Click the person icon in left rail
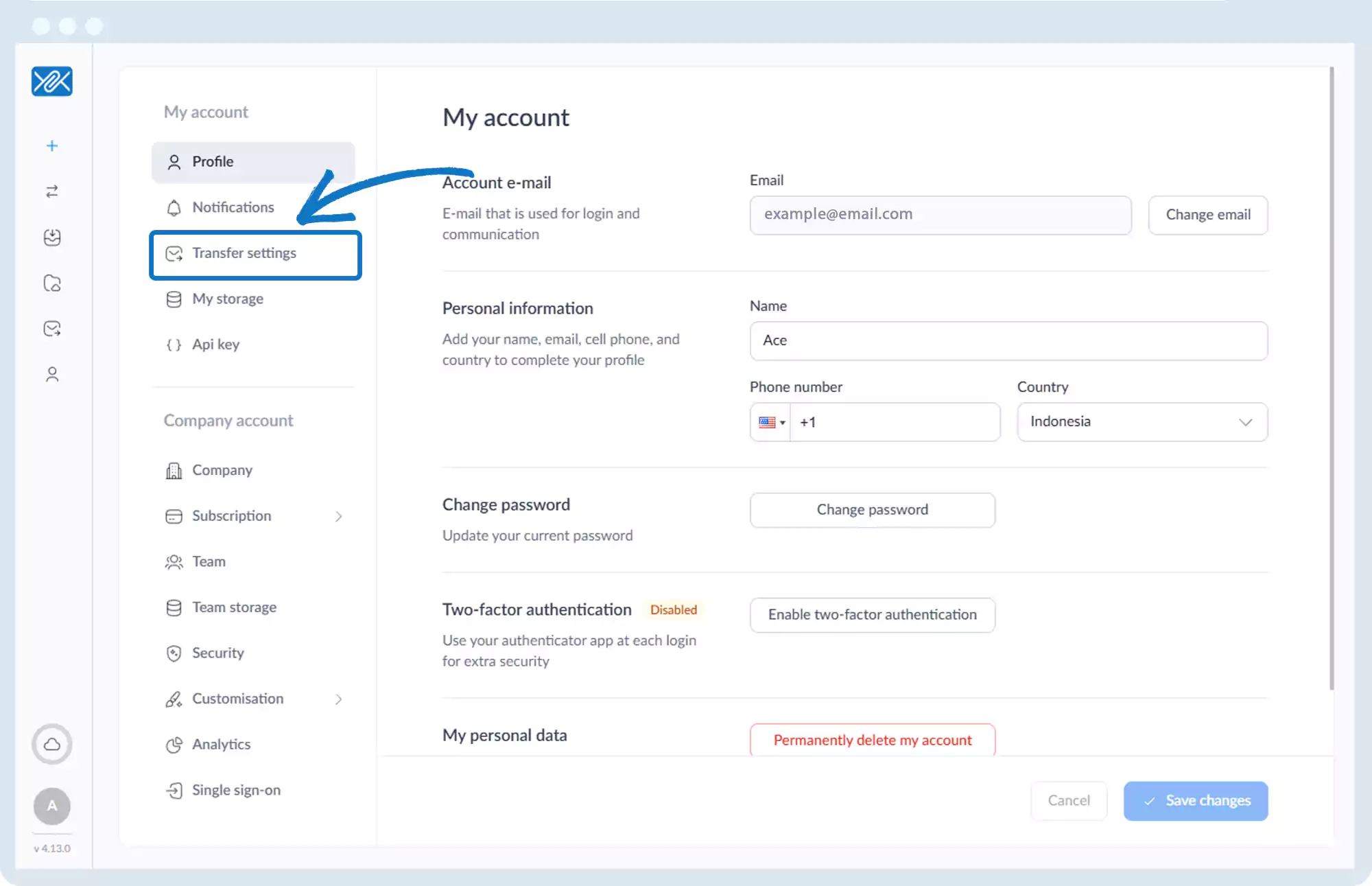This screenshot has width=1372, height=886. tap(52, 374)
